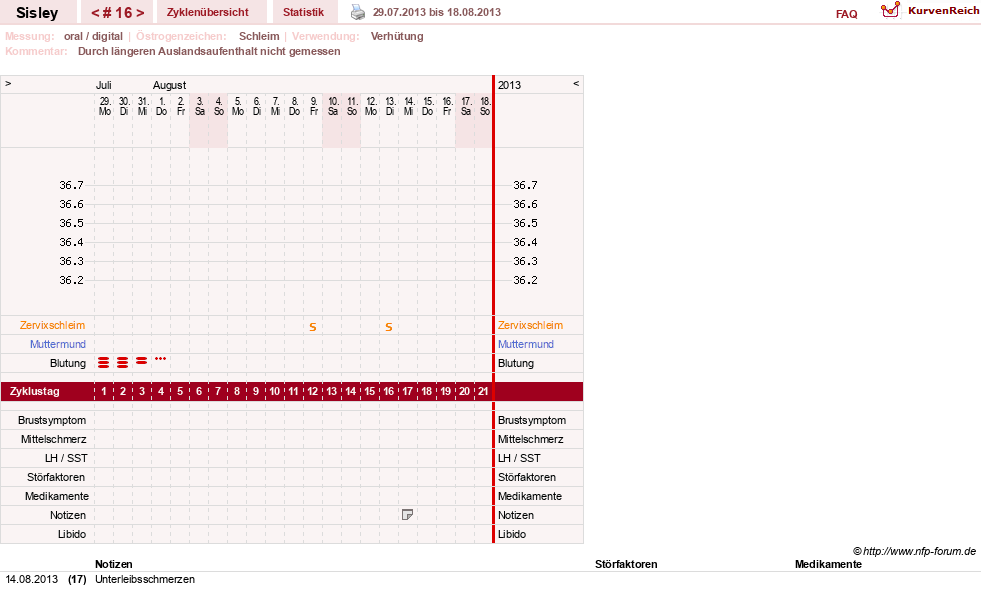
Task: Click the Unterleibsschmerzen note text
Action: tap(145, 579)
